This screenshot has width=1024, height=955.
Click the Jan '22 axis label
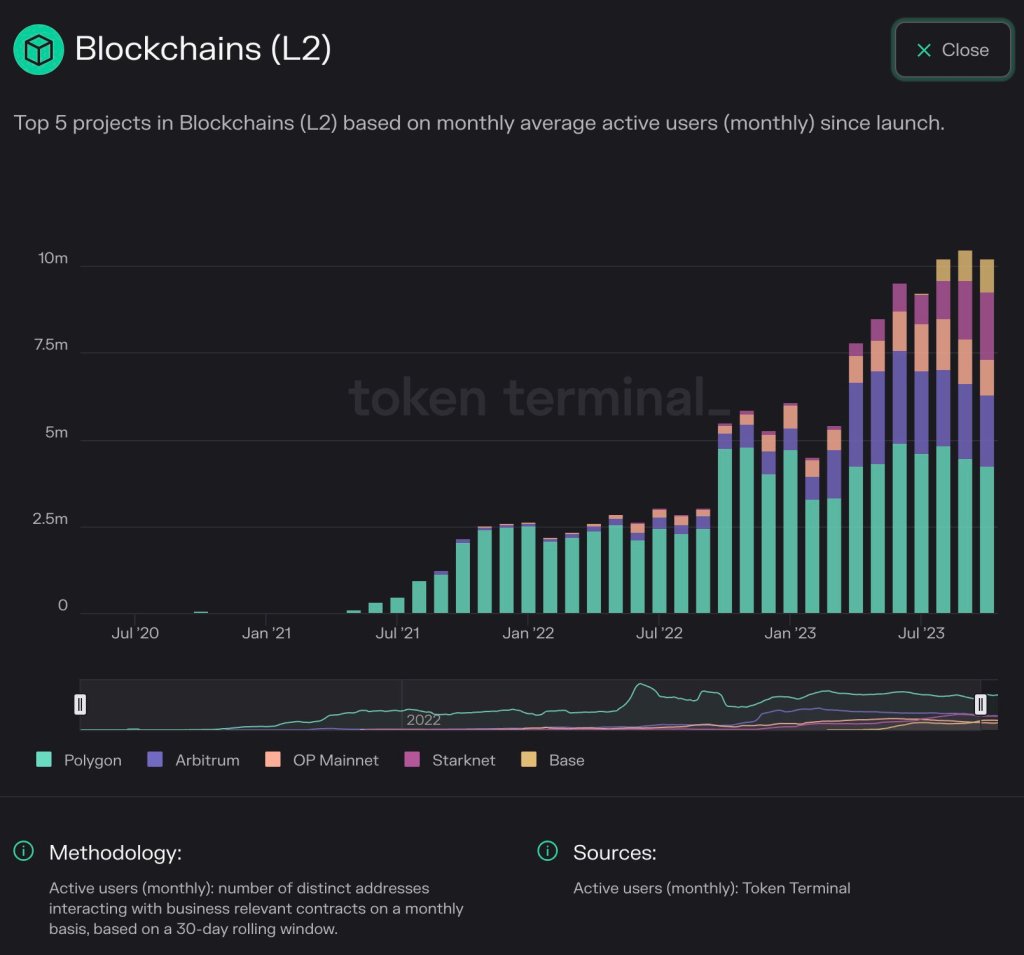coord(528,633)
